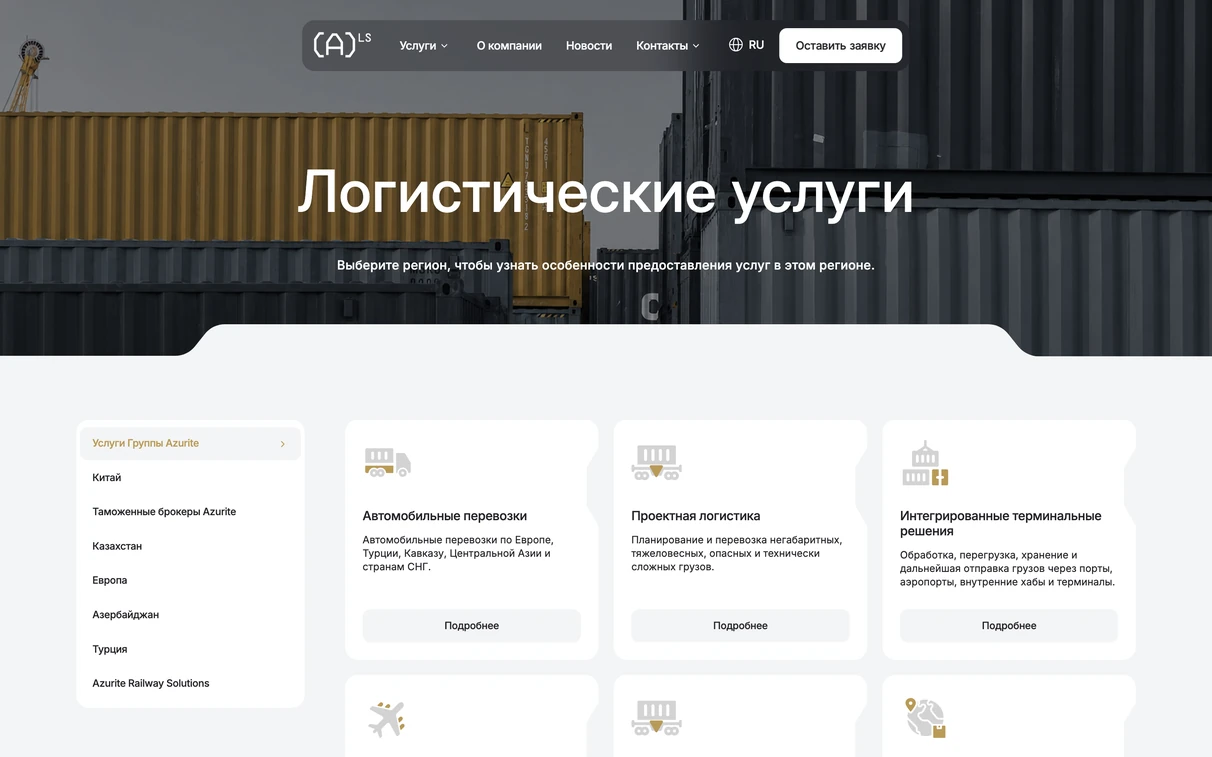The image size is (1212, 757).
Task: Open the О компании page
Action: (509, 46)
